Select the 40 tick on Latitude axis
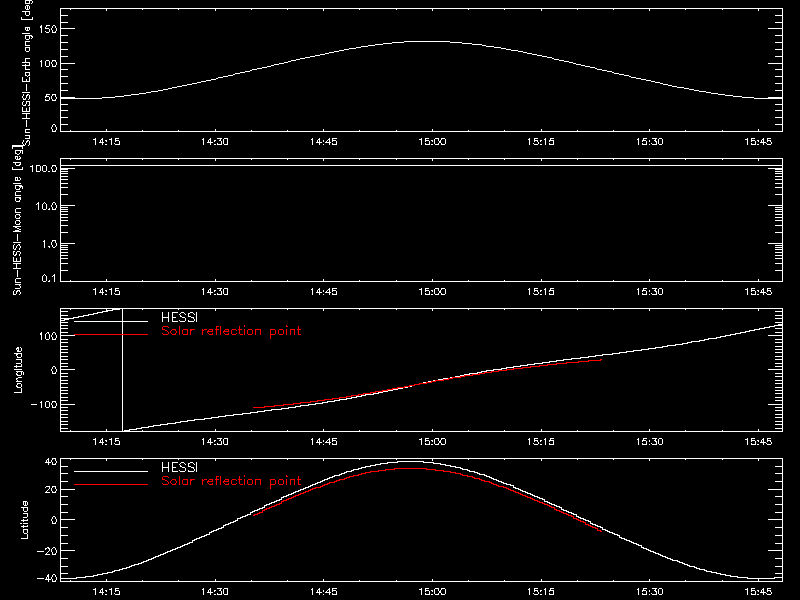Screen dimensions: 800x600 [51, 462]
